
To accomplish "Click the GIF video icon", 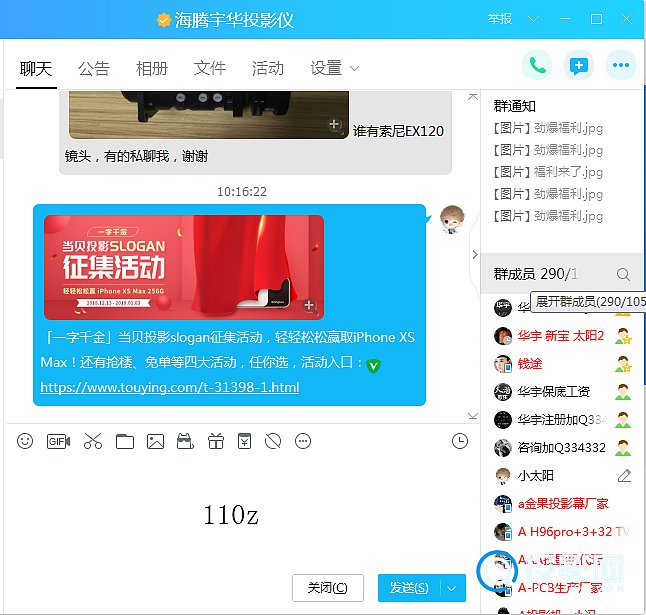I will (58, 441).
